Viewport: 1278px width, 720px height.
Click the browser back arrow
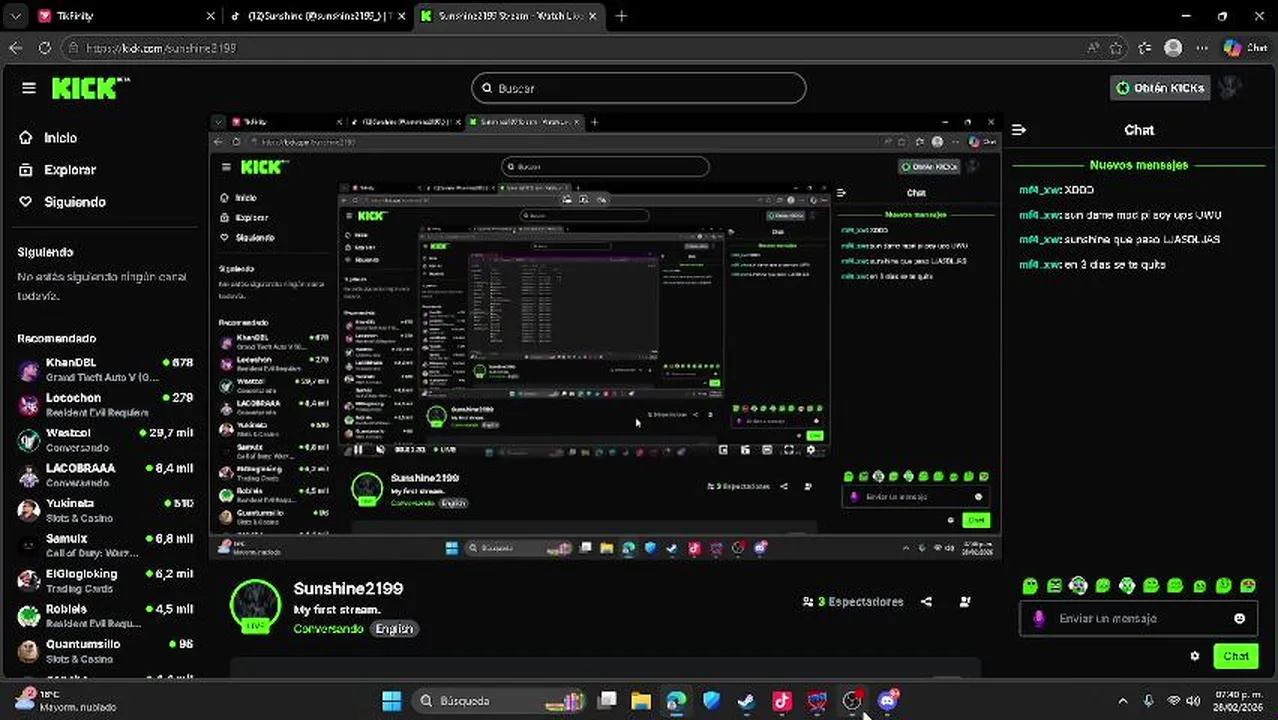[16, 48]
